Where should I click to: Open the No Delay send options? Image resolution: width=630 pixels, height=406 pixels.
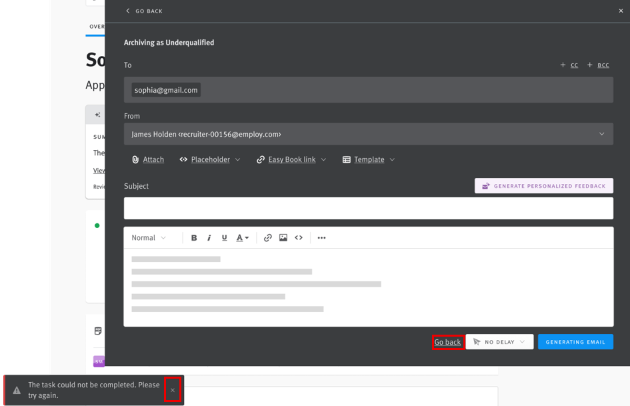pyautogui.click(x=499, y=342)
